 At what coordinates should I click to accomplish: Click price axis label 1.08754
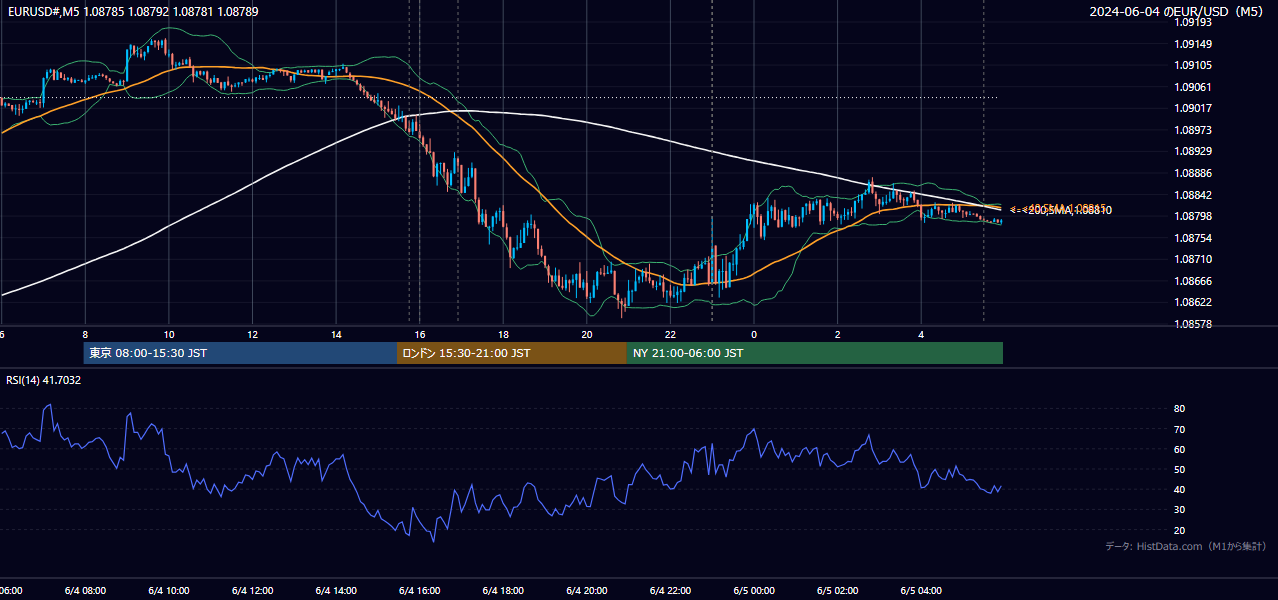click(1193, 238)
